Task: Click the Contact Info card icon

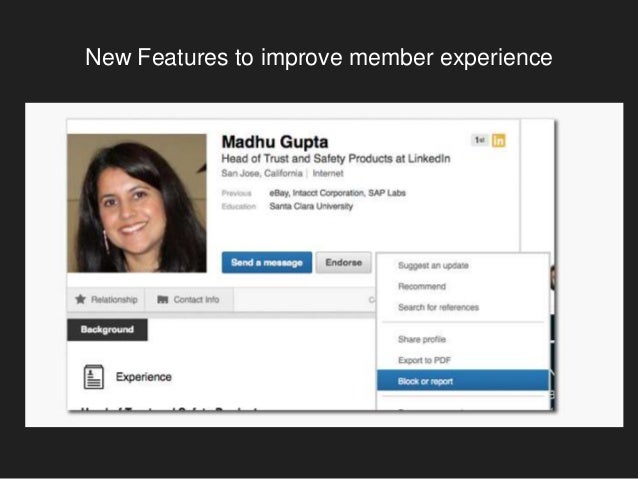Action: pos(163,300)
